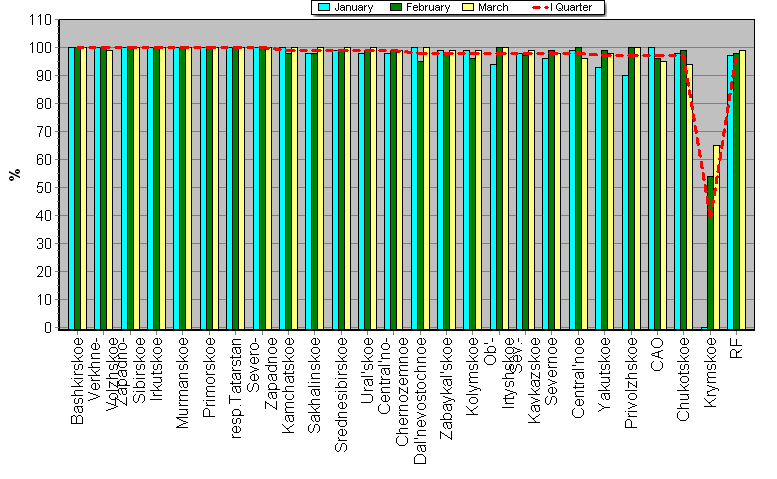The width and height of the screenshot is (777, 479).
Task: Click the Chukotskoe yellow March bar
Action: click(x=690, y=197)
